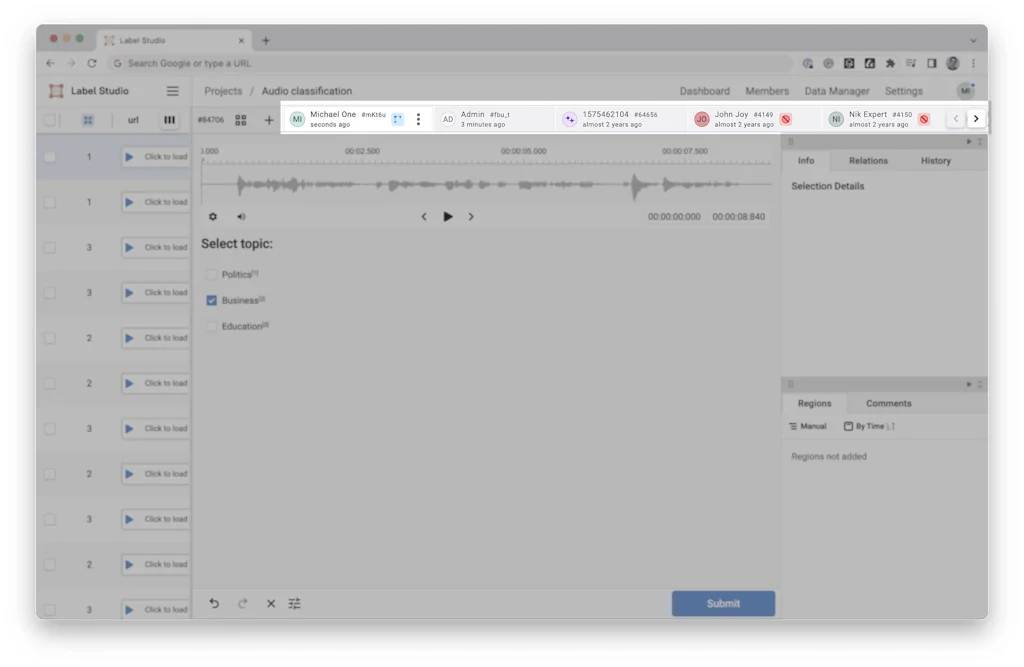Play the audio clip
Viewport: 1024px width, 667px height.
[x=448, y=217]
